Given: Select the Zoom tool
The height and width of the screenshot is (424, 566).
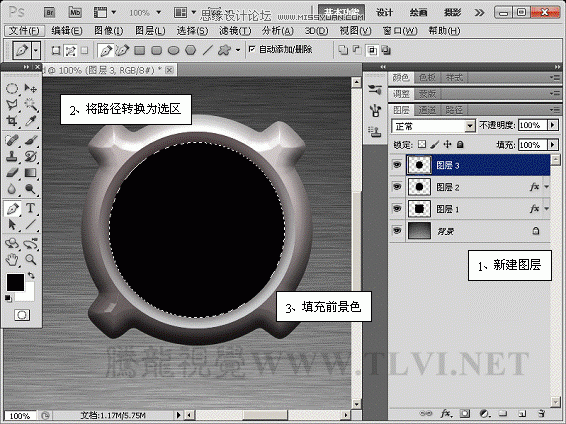Looking at the screenshot, I should (x=30, y=259).
